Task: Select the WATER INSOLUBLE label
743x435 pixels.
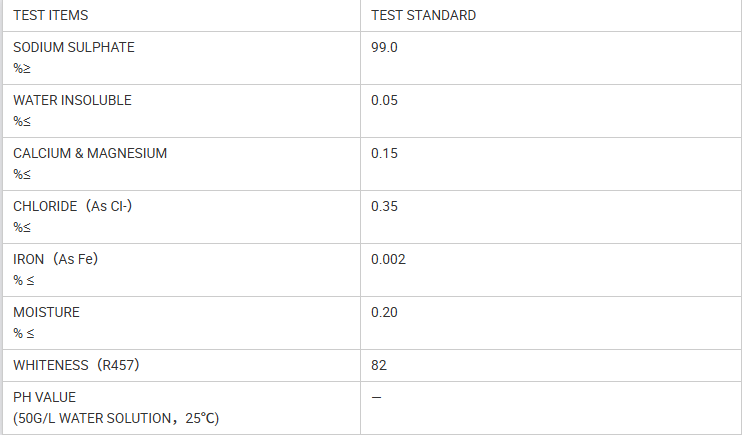Action: pyautogui.click(x=72, y=100)
